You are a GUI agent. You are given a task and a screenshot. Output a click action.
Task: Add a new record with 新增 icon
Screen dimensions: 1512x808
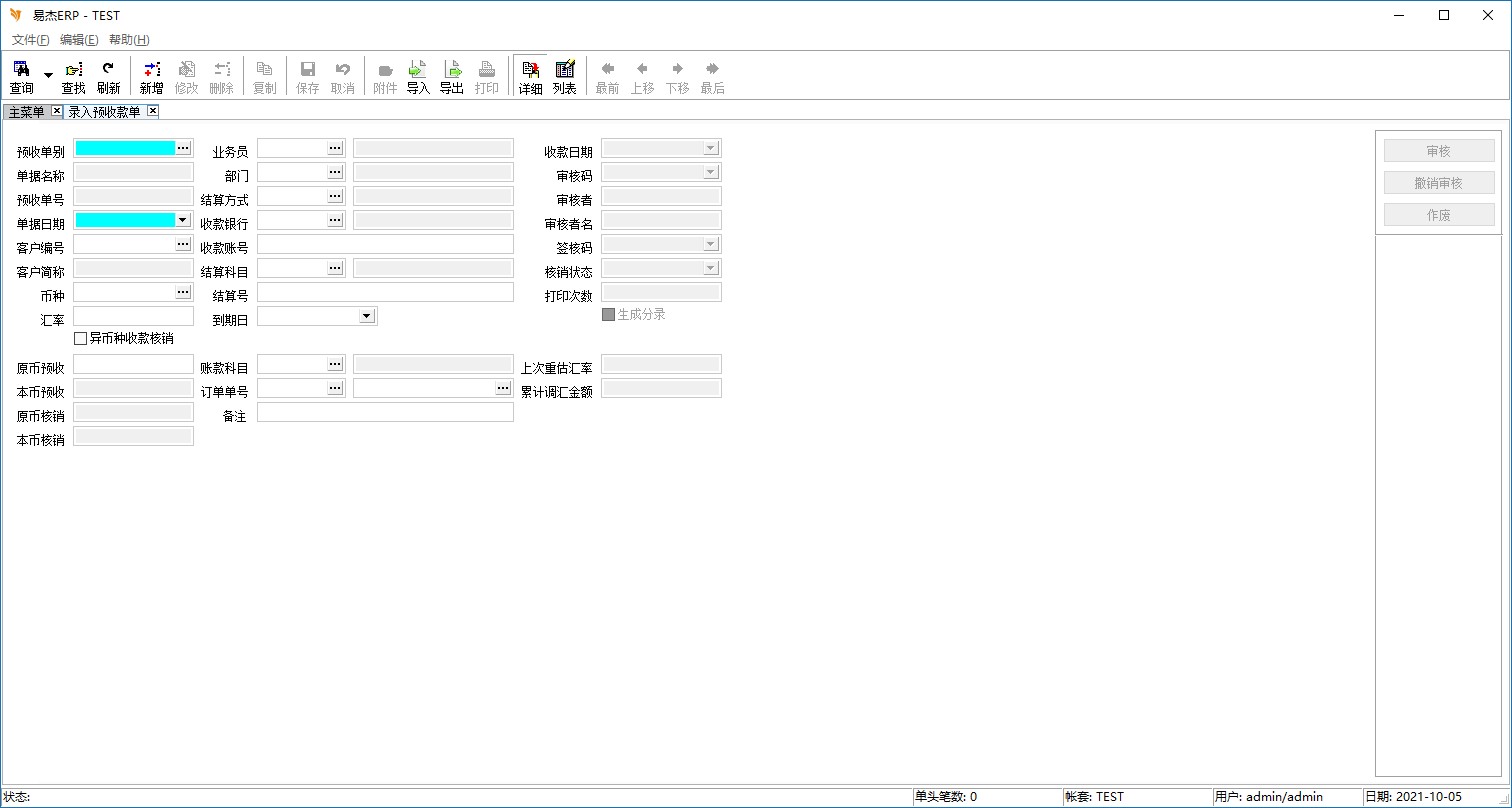point(151,76)
